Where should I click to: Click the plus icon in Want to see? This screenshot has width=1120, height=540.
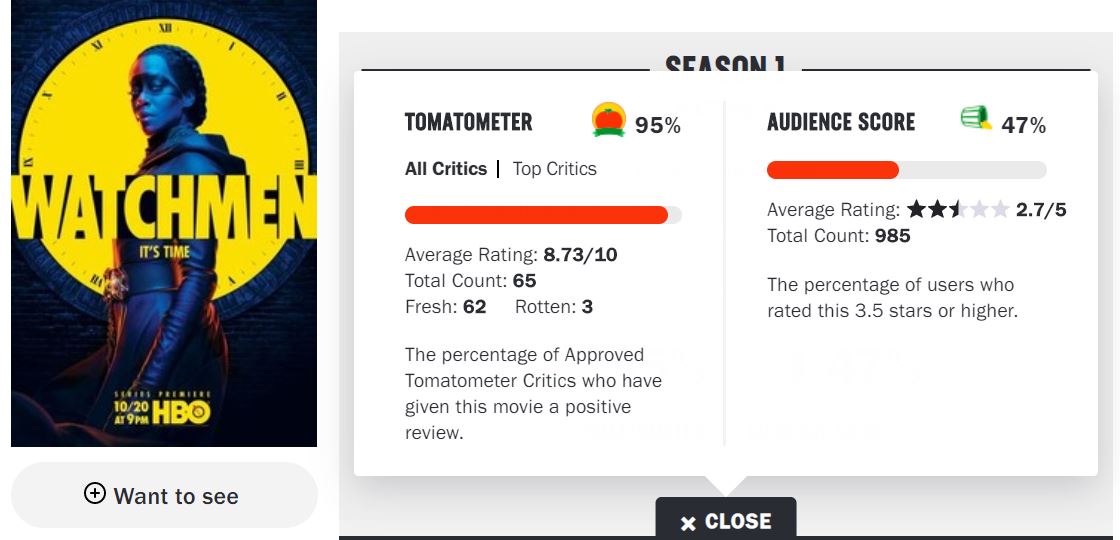(x=95, y=493)
